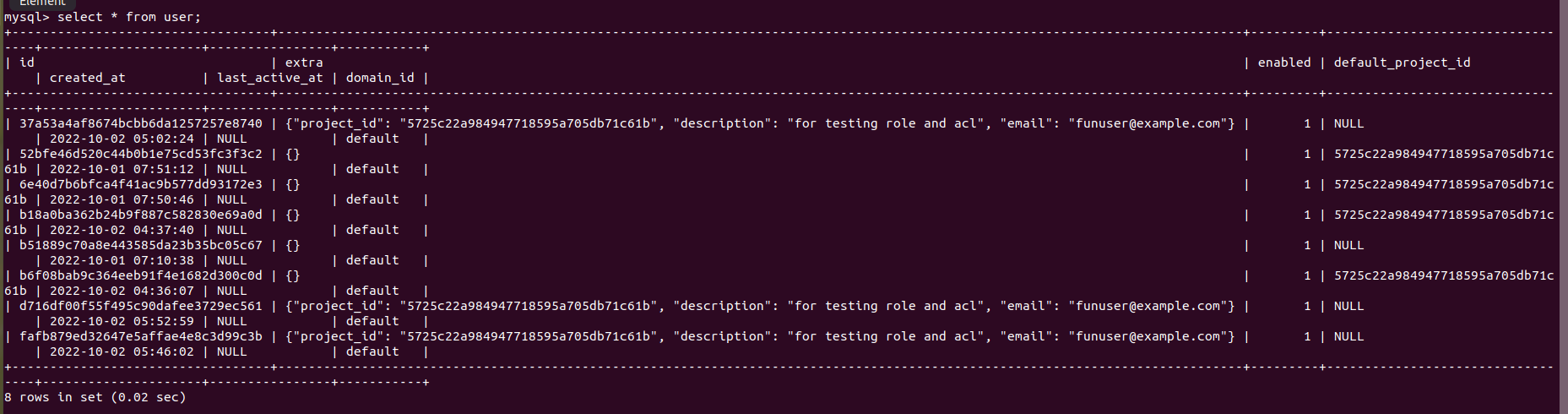Screen dimensions: 1568x414
Task: Click the timestamp 2022-10-02 05:02:24
Action: tap(122, 139)
